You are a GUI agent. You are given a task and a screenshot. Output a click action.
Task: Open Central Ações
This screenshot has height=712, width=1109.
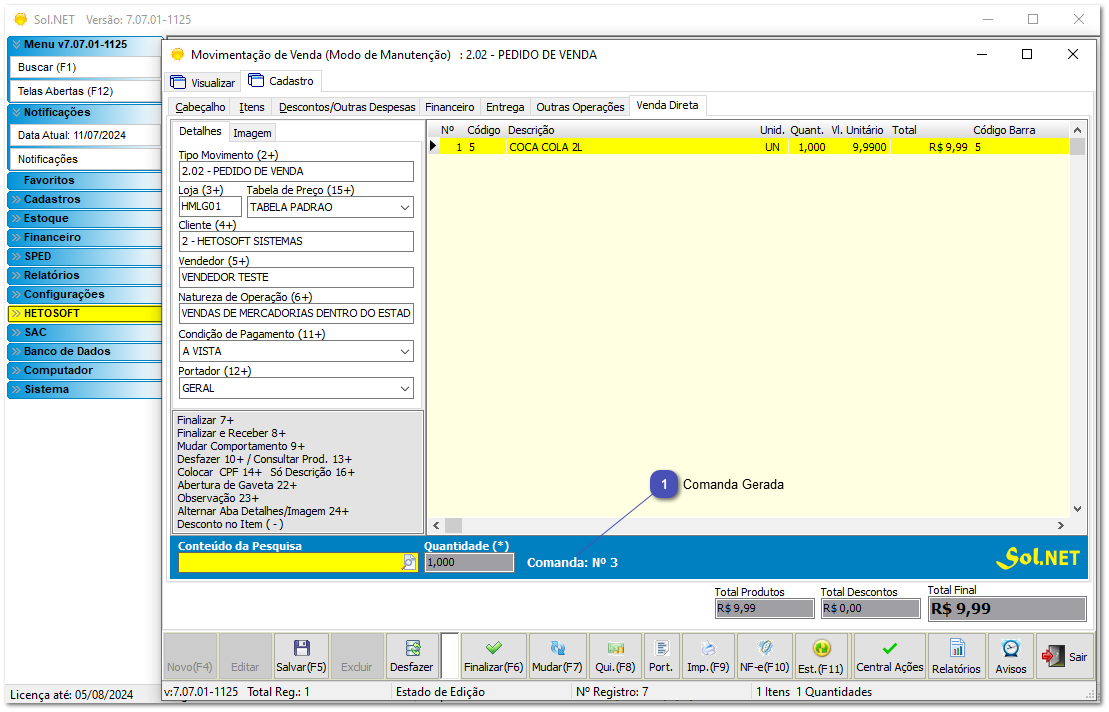pyautogui.click(x=889, y=655)
